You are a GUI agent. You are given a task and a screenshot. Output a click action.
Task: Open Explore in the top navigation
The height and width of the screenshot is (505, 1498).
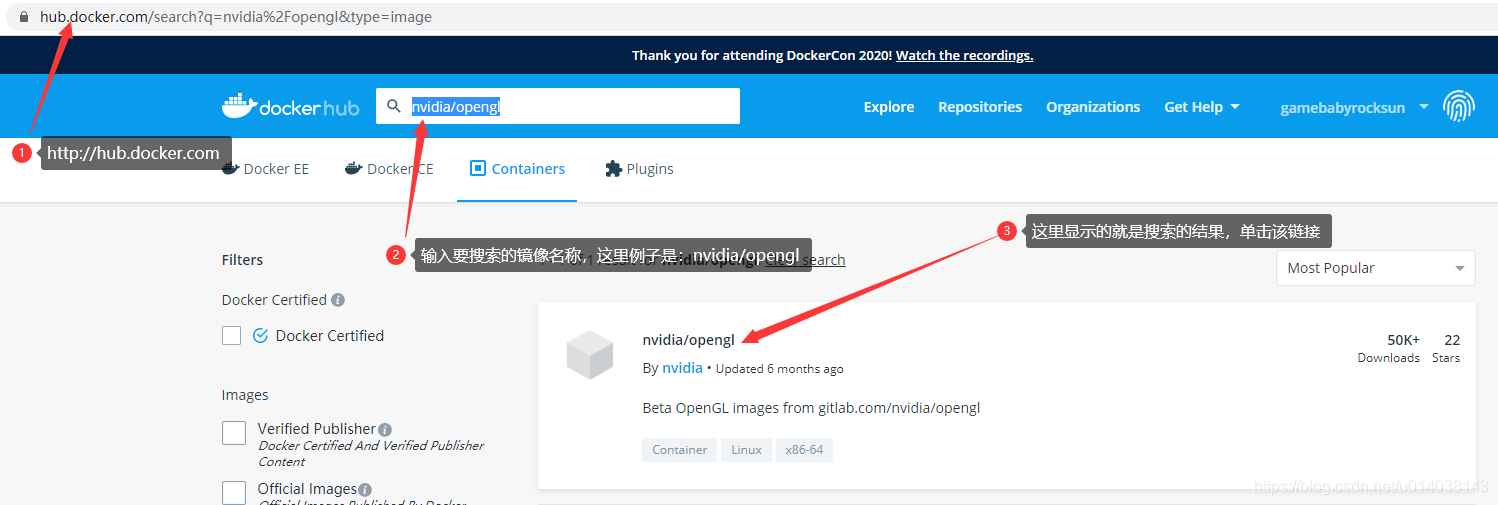pyautogui.click(x=889, y=107)
